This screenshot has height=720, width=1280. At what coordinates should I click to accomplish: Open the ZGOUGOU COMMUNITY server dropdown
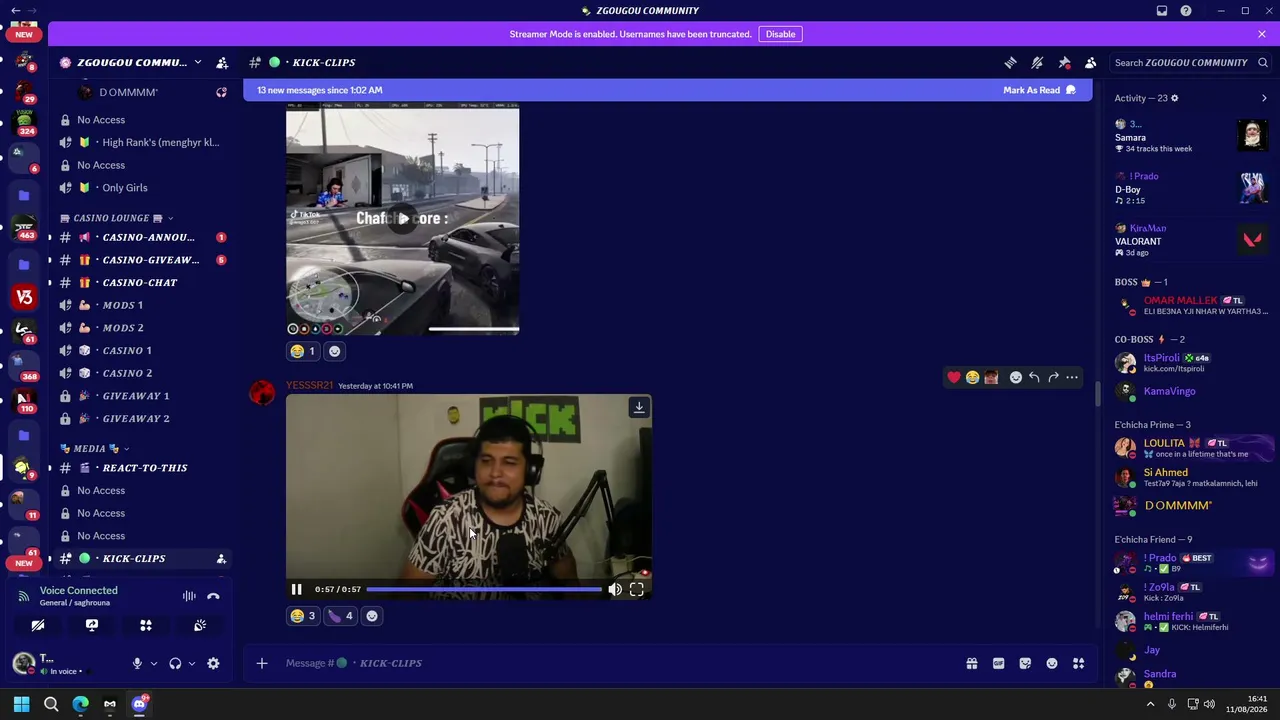pos(130,62)
